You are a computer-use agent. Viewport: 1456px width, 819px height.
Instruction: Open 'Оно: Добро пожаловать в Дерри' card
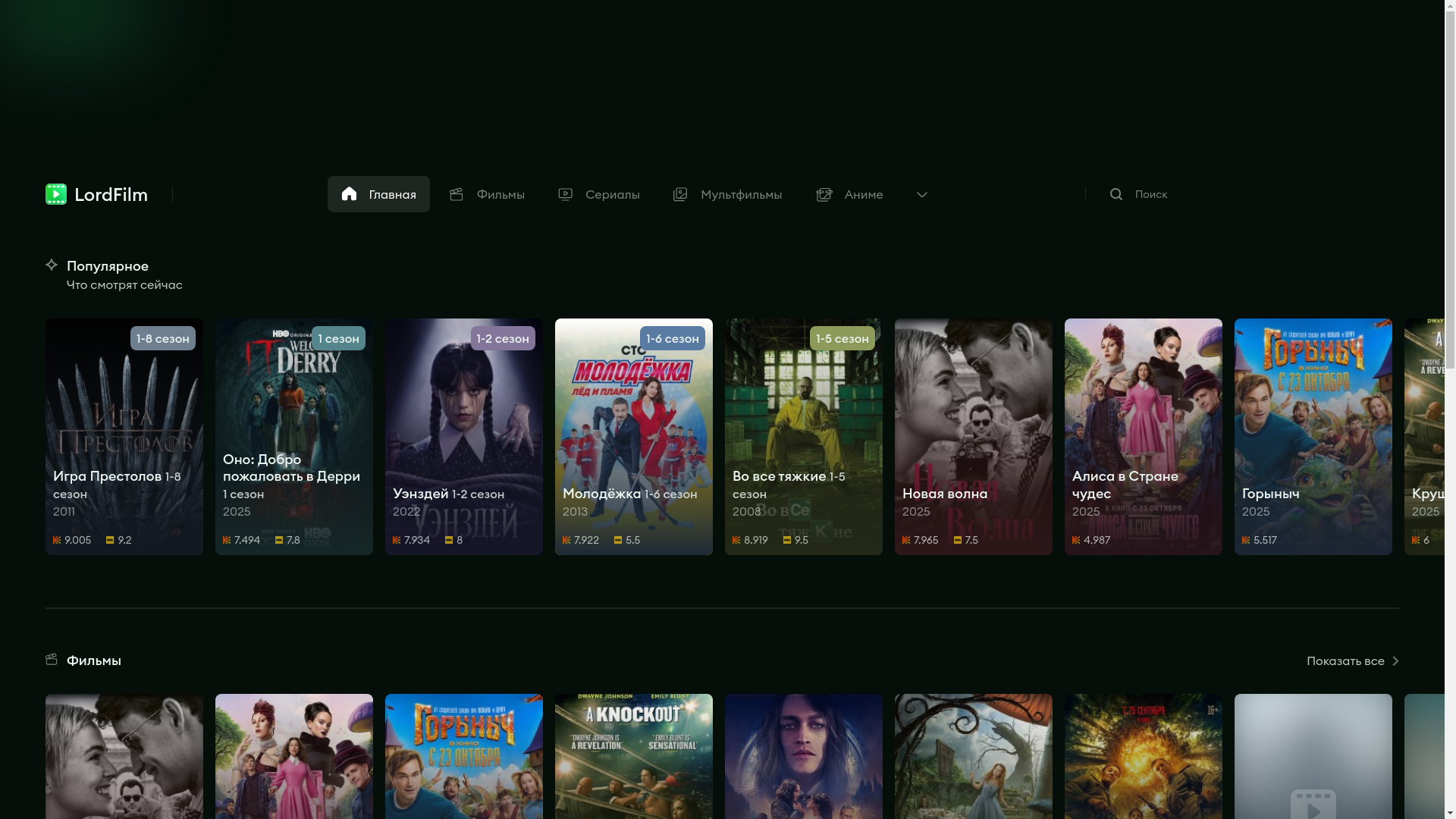pyautogui.click(x=294, y=437)
